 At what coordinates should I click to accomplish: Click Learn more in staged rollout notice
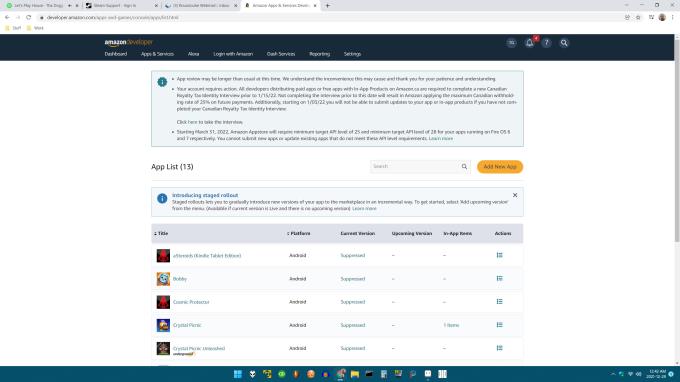pyautogui.click(x=364, y=209)
